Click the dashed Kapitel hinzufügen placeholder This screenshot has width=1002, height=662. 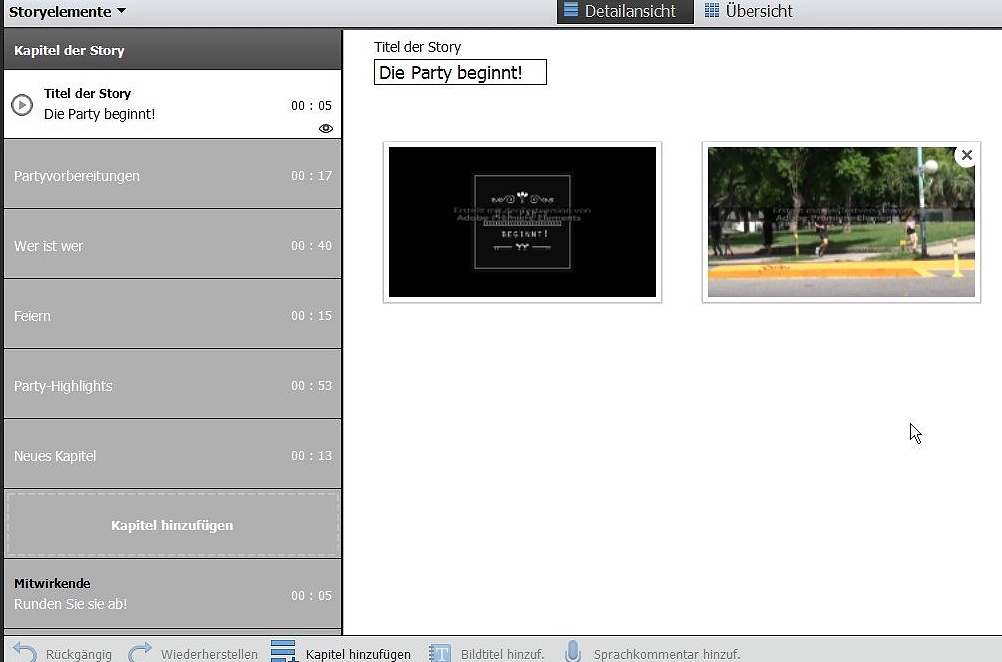(x=173, y=525)
